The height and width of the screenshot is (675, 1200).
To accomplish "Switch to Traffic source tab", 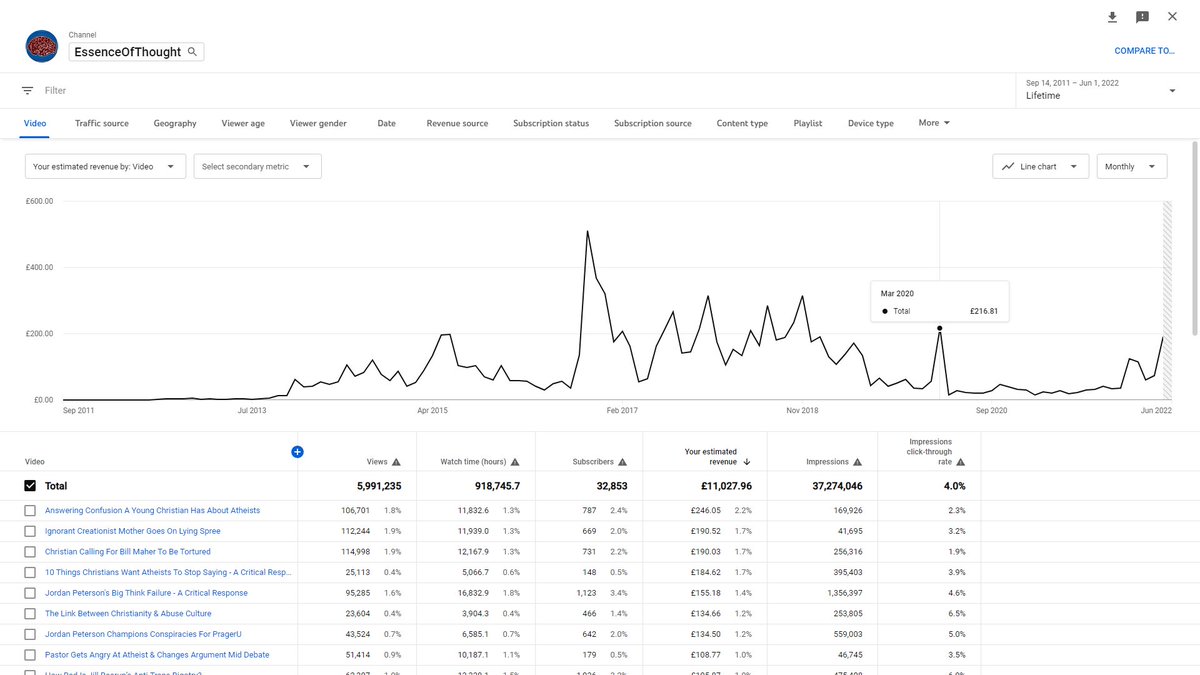I will coord(102,123).
